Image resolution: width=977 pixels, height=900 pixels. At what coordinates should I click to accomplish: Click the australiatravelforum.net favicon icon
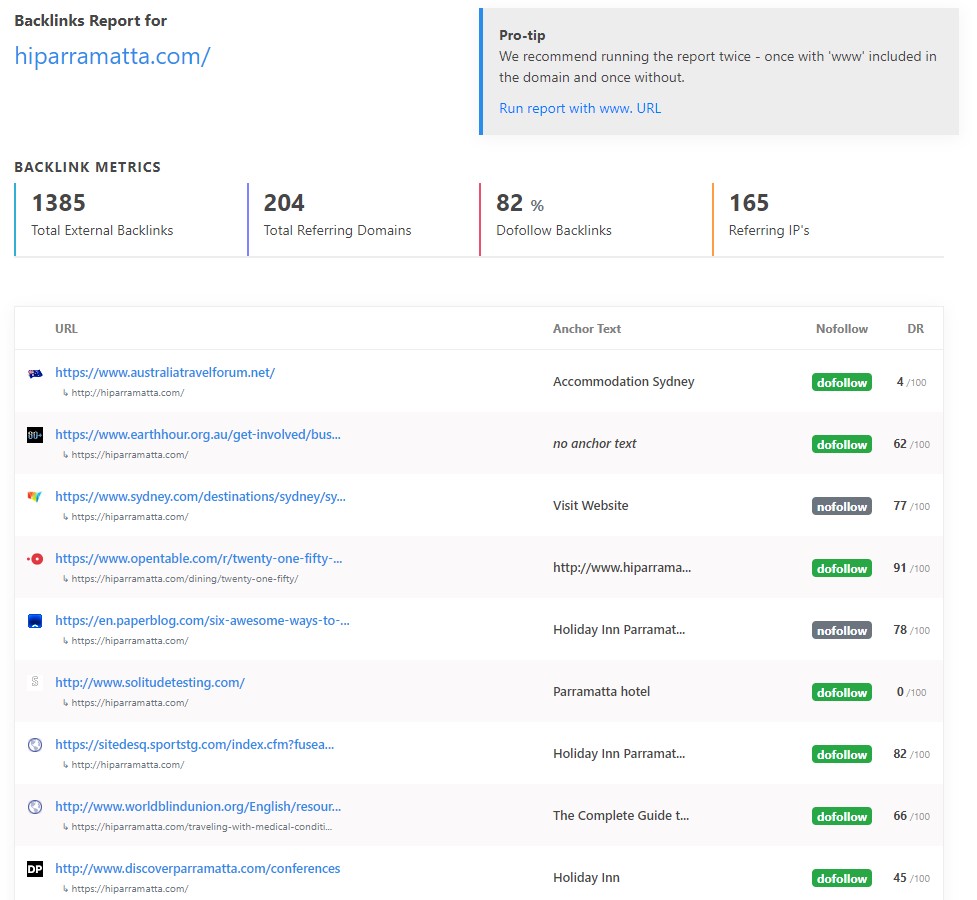click(x=35, y=373)
